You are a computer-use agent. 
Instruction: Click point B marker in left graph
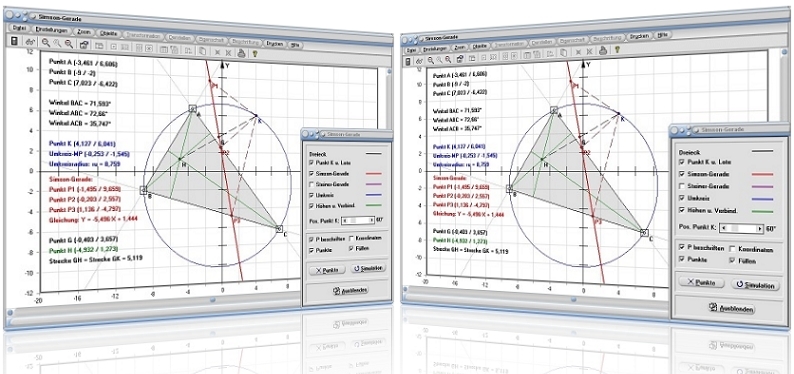[x=143, y=190]
